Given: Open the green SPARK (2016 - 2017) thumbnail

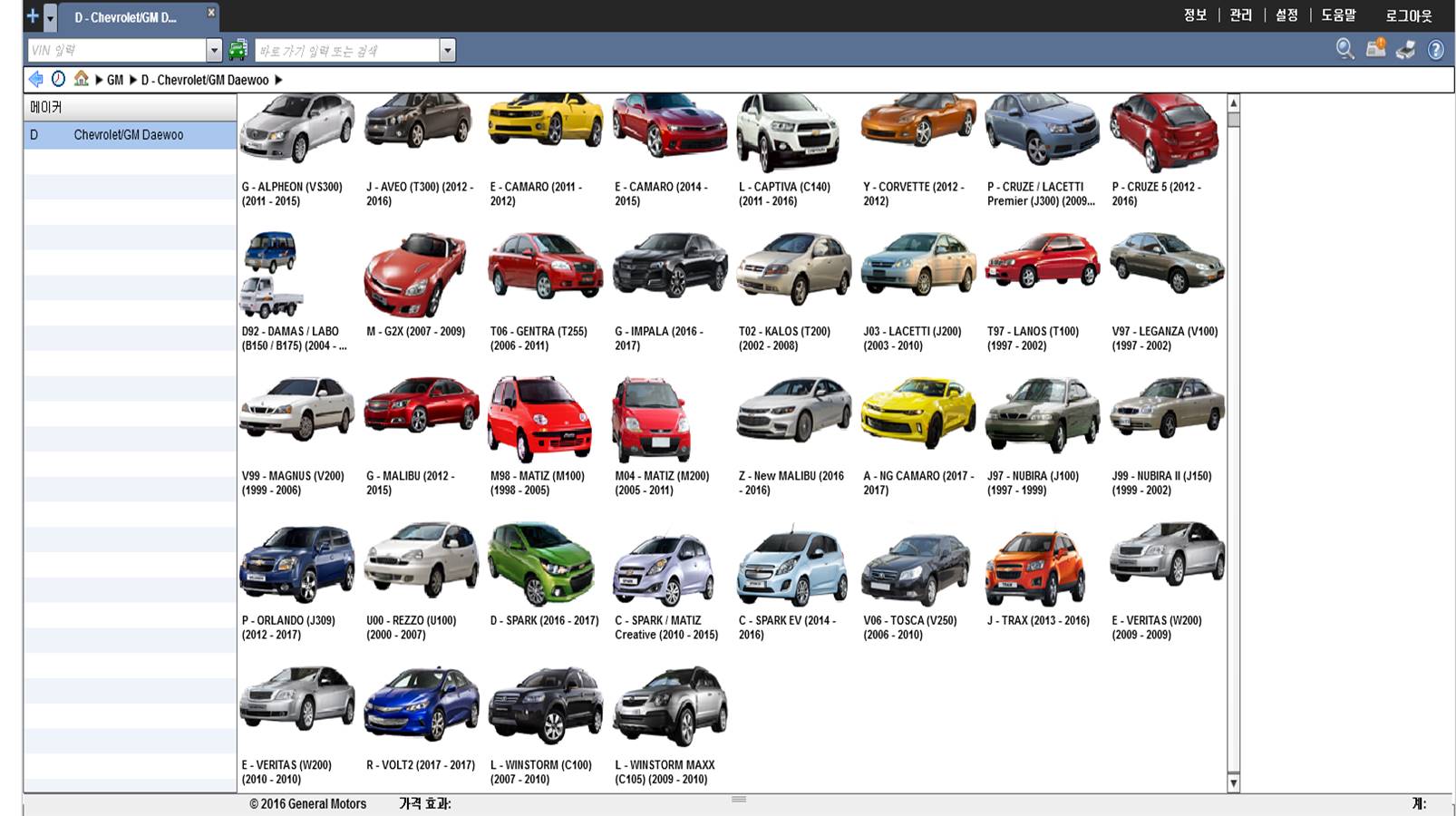Looking at the screenshot, I should coord(541,563).
